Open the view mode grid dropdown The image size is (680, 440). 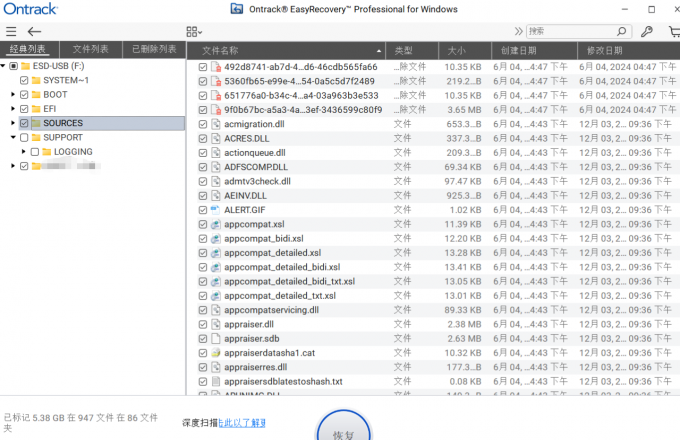tap(194, 32)
